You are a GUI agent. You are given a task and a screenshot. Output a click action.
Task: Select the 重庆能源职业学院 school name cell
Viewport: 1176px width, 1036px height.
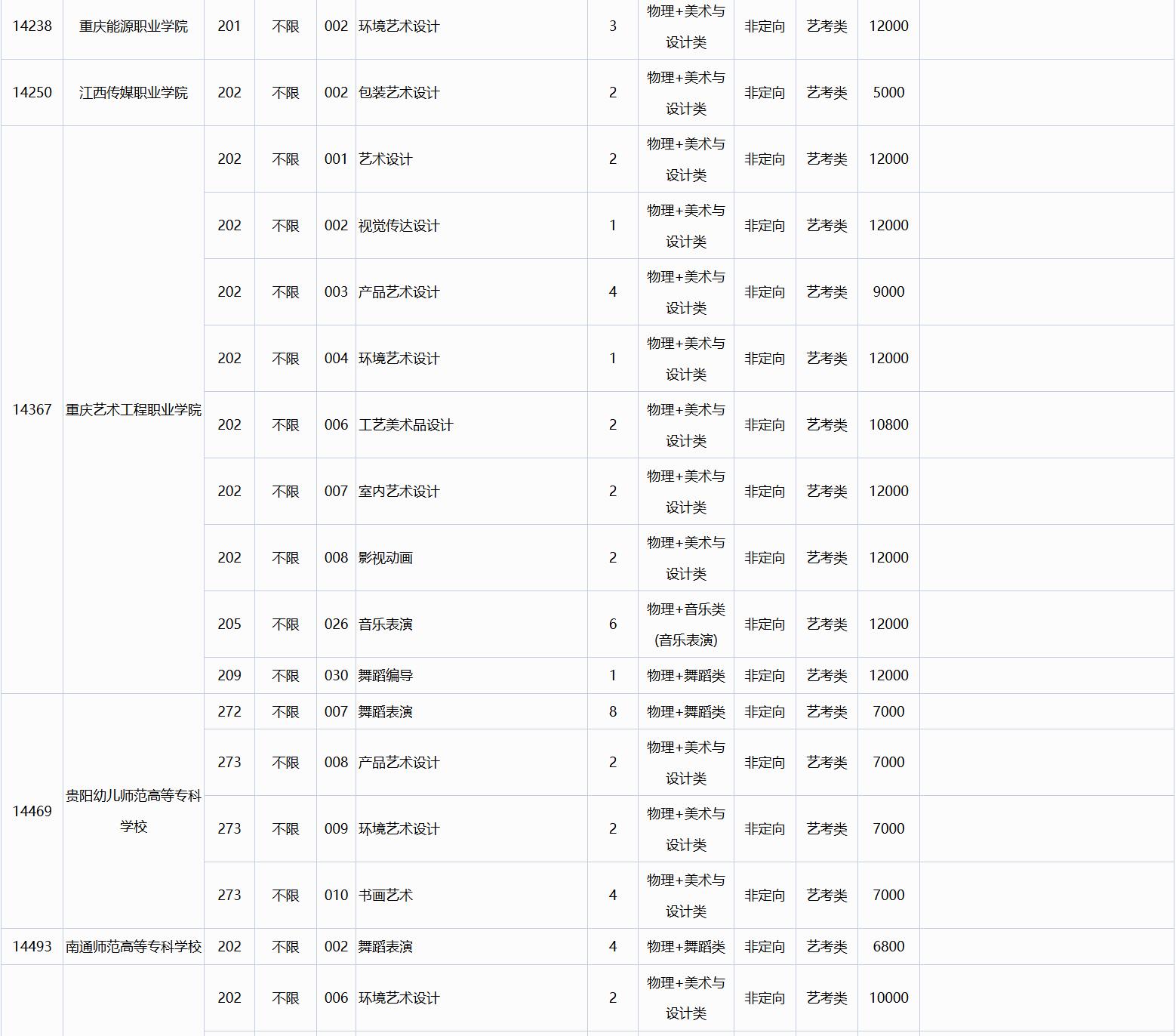133,26
